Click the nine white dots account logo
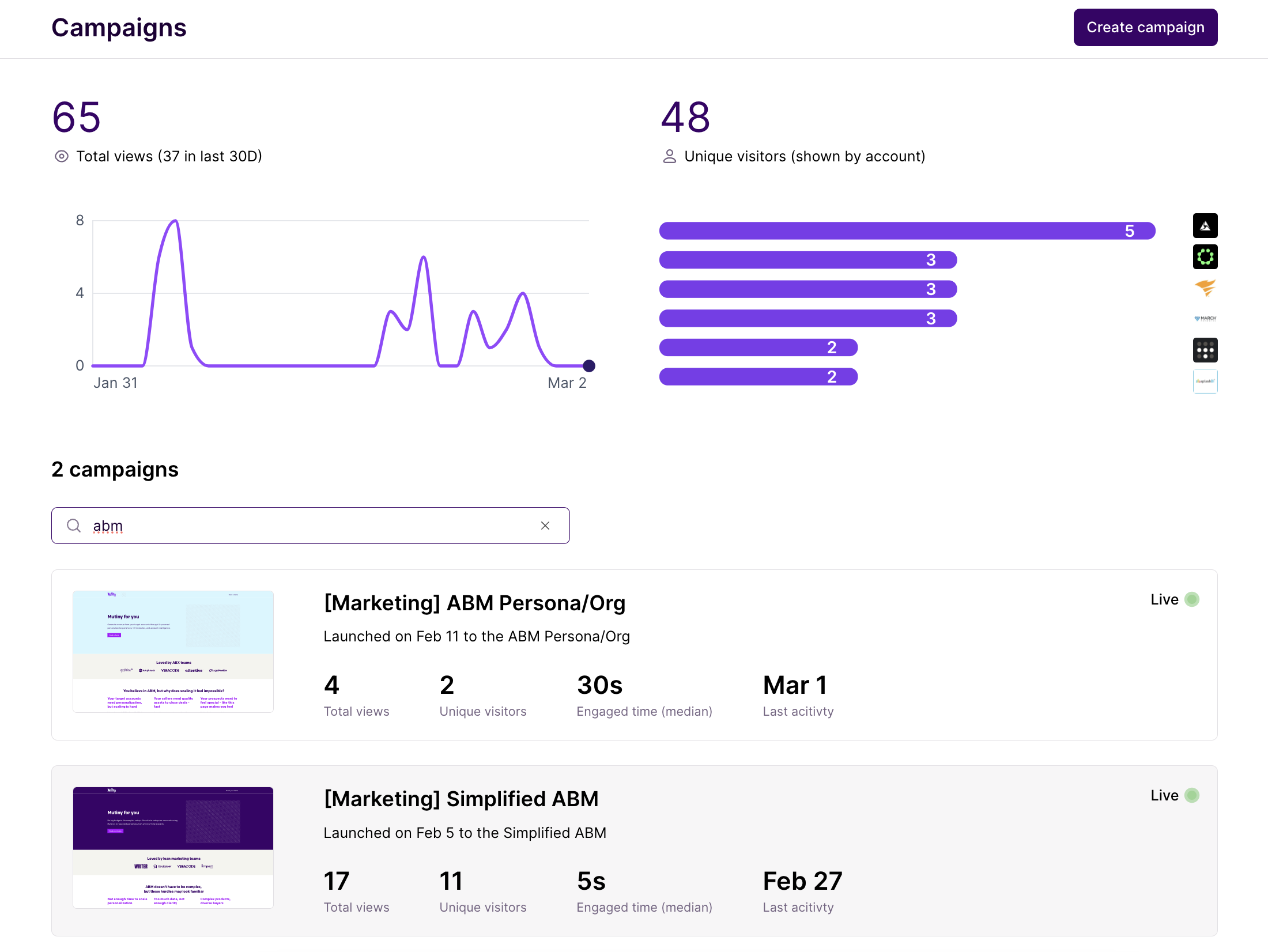Image resolution: width=1268 pixels, height=952 pixels. point(1205,350)
